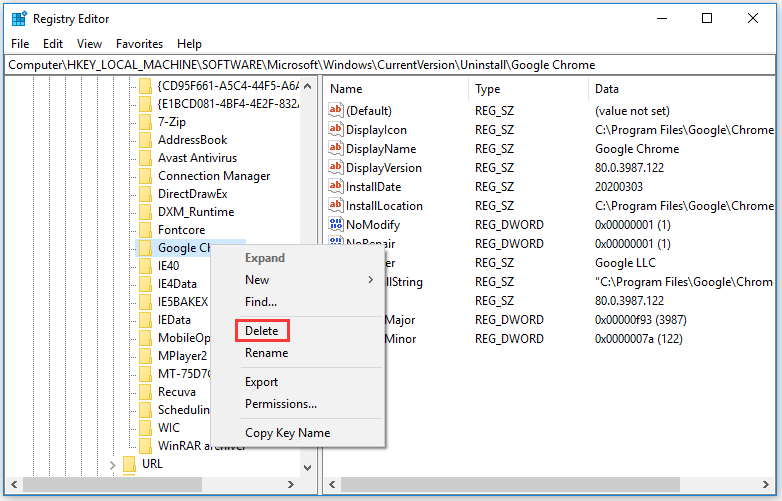Select the InstallDate value name
This screenshot has width=782, height=501.
click(x=374, y=186)
